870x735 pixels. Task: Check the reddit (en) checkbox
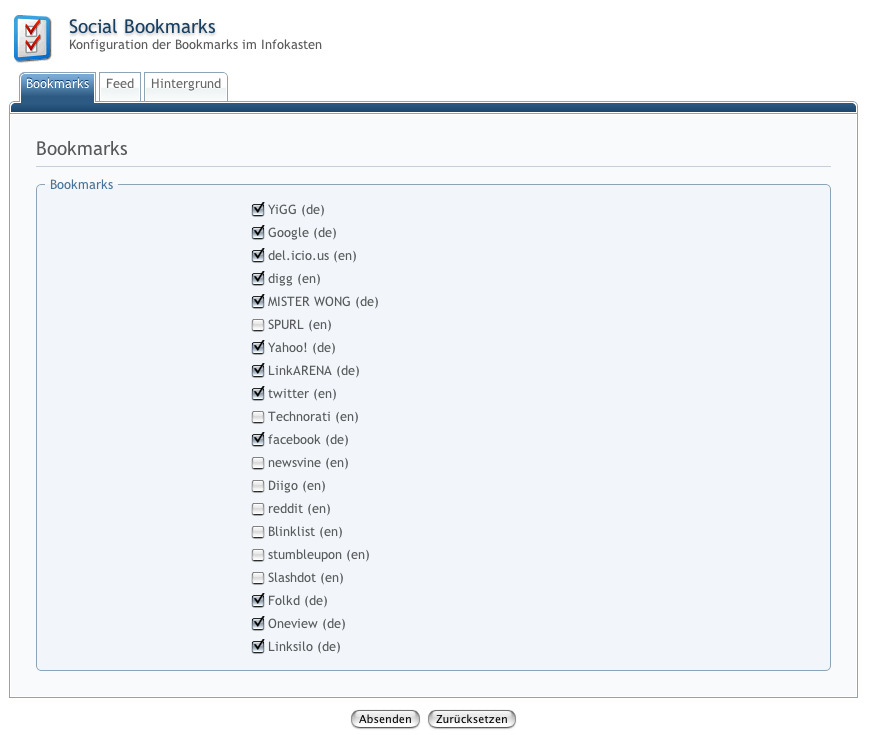pyautogui.click(x=258, y=509)
